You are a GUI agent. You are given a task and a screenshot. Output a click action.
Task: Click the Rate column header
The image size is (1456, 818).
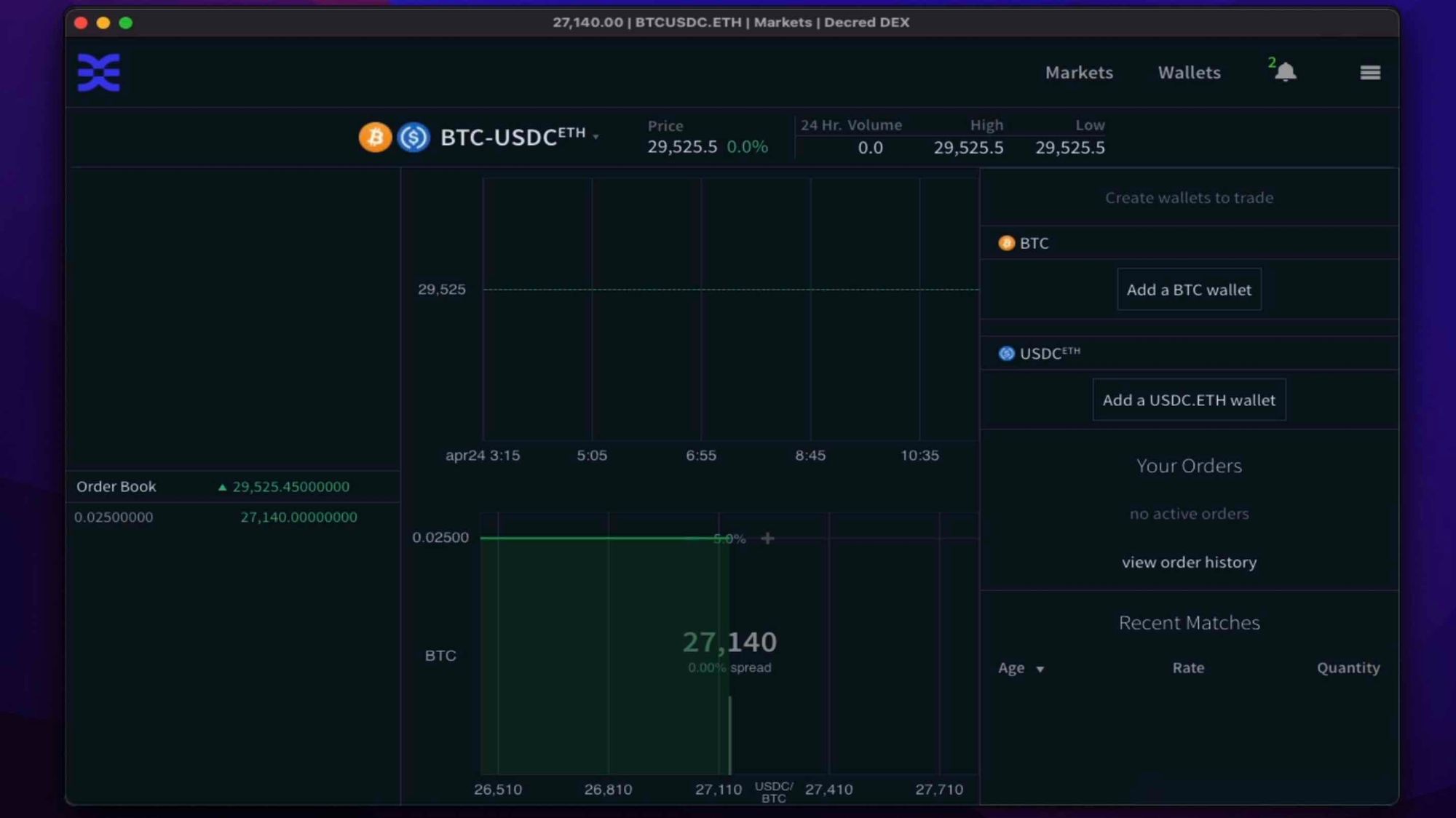1188,667
